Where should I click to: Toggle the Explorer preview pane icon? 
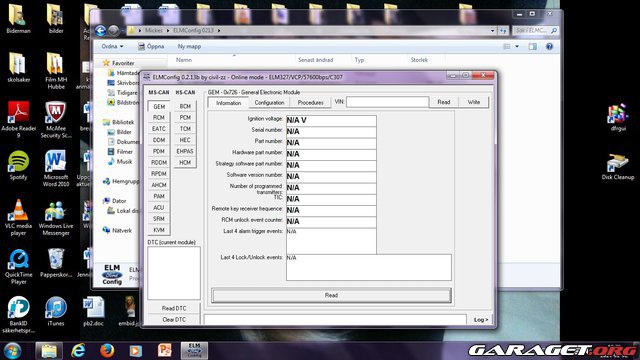[x=533, y=47]
